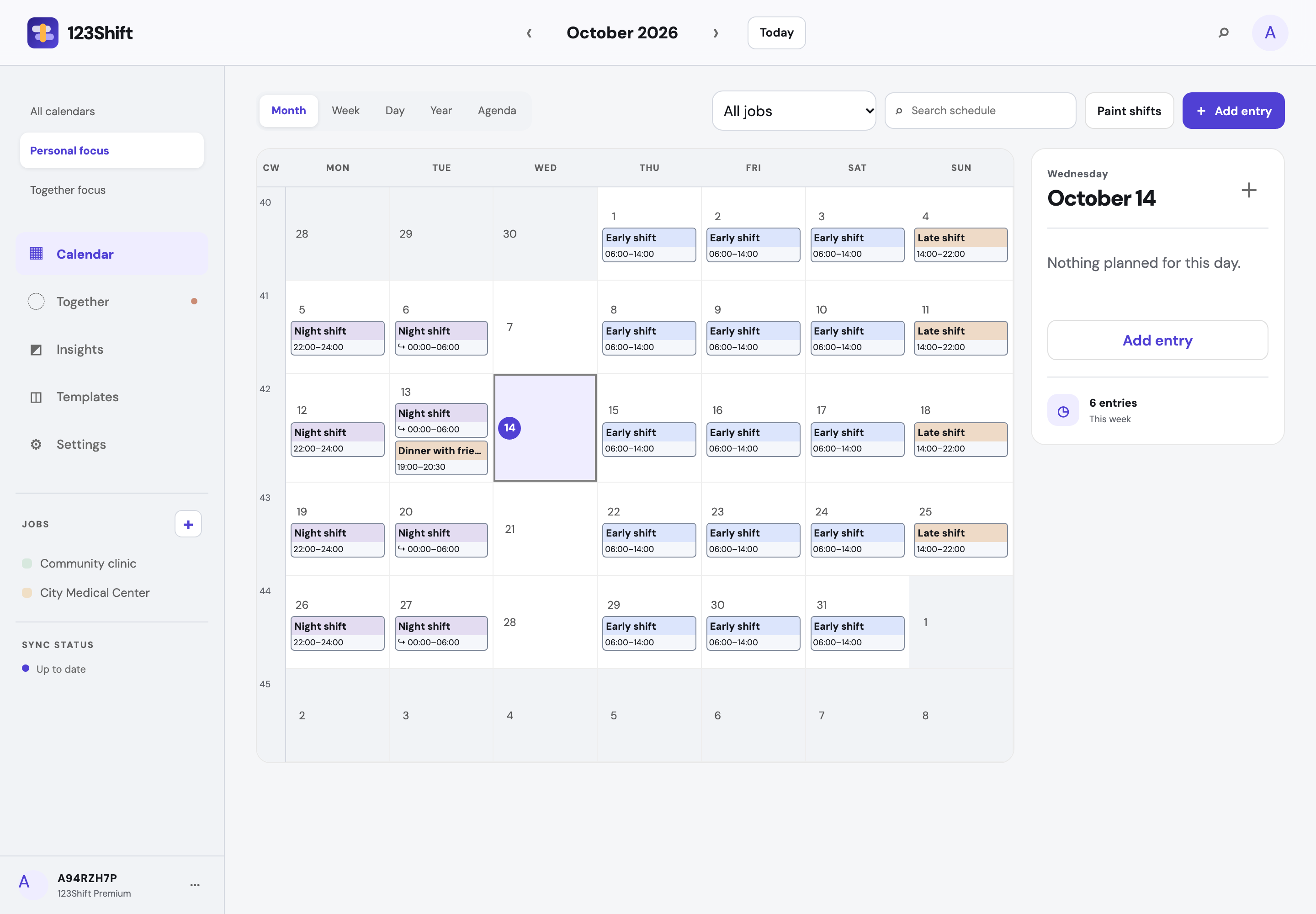Click the Up to date sync status
Image resolution: width=1316 pixels, height=914 pixels.
(x=54, y=669)
